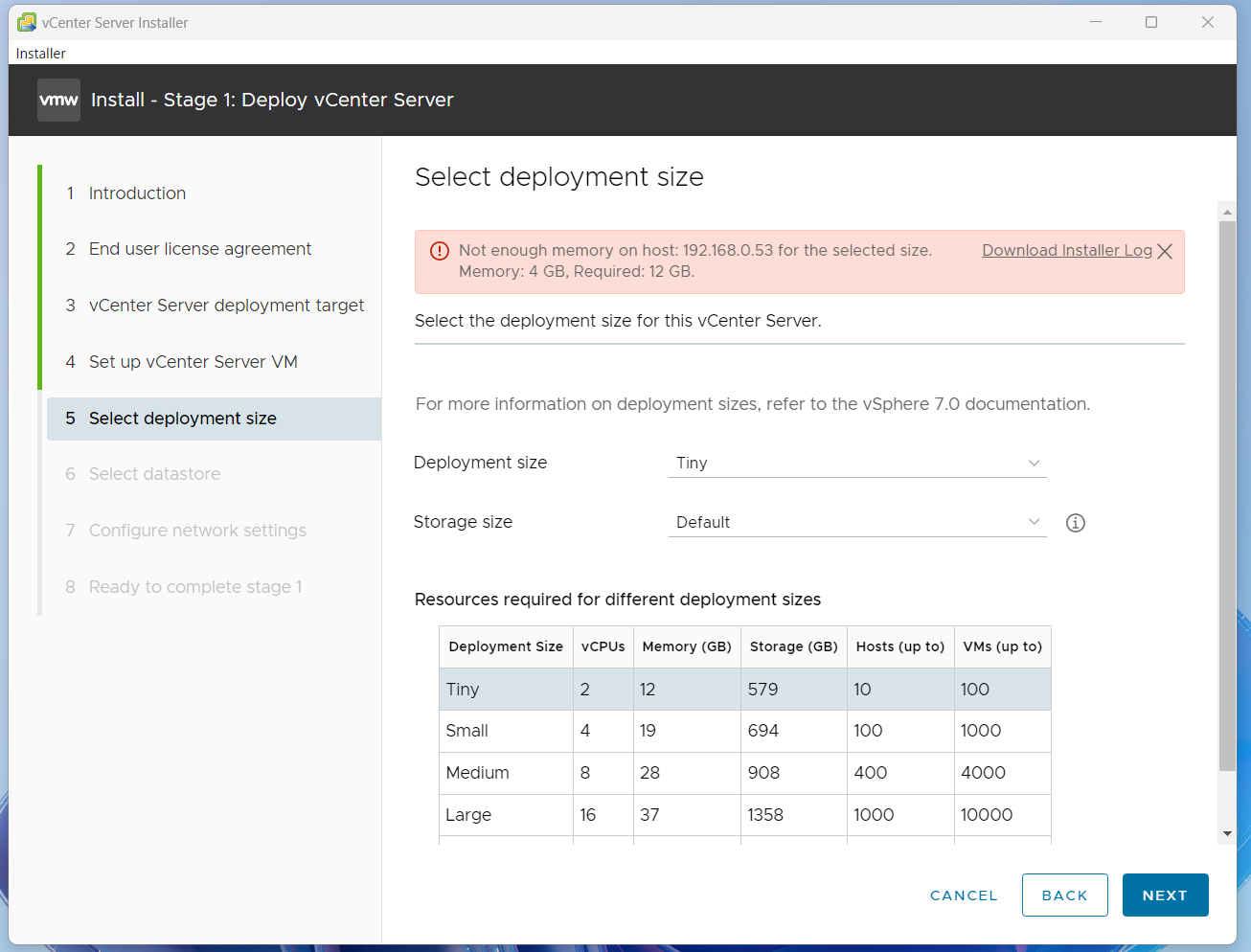The height and width of the screenshot is (952, 1251).
Task: Dismiss the not enough memory error banner
Action: [x=1165, y=251]
